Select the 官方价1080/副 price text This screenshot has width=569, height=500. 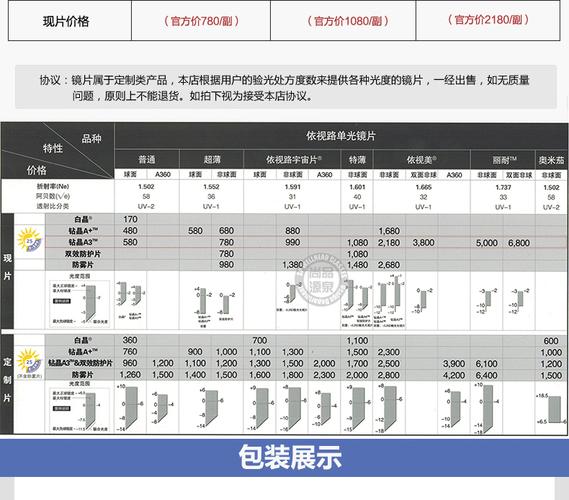click(x=348, y=21)
